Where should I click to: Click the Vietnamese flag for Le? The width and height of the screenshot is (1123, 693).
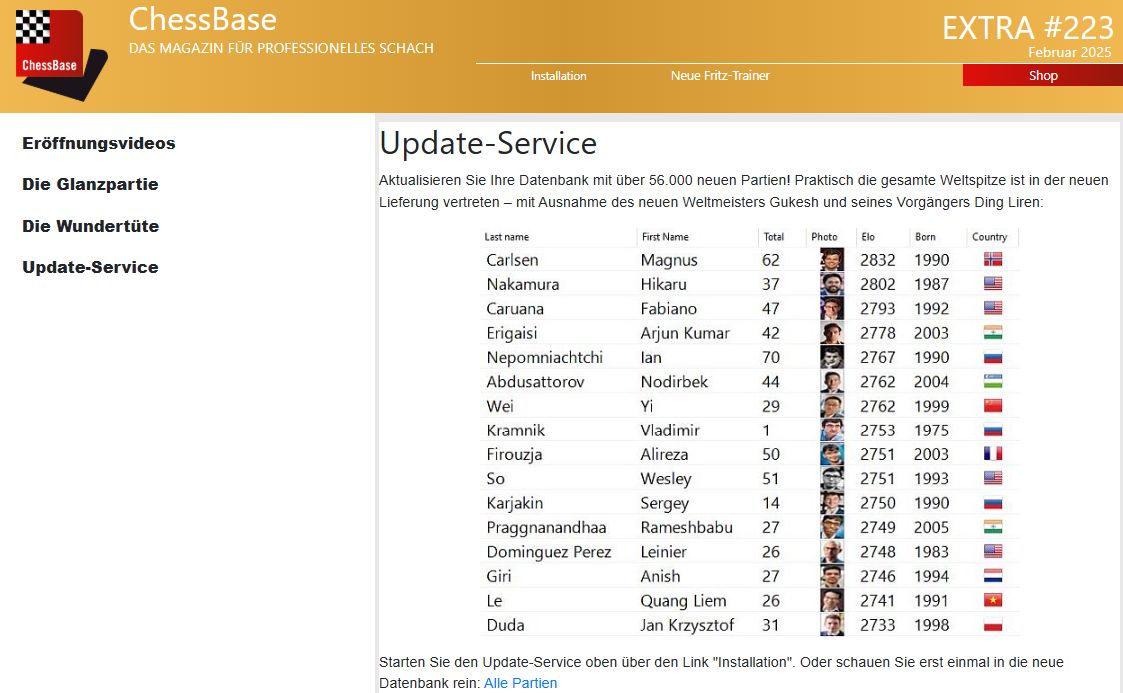[x=992, y=601]
